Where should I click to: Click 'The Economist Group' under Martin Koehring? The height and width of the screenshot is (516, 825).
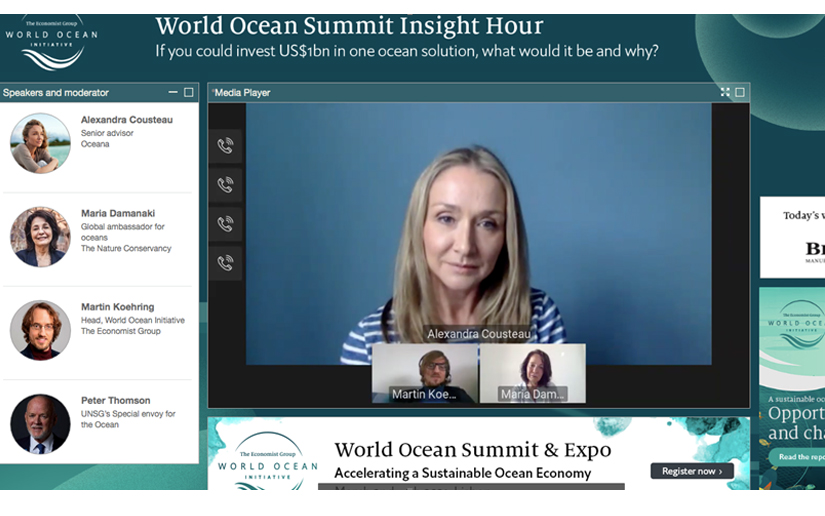(x=121, y=331)
